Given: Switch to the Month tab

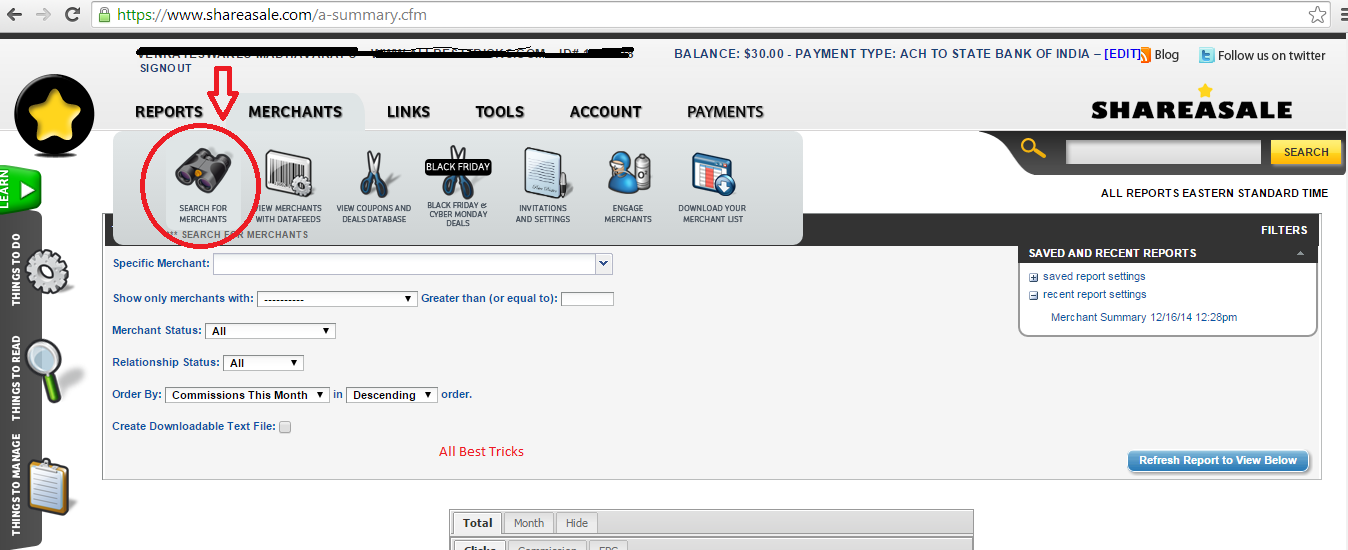Looking at the screenshot, I should click(x=529, y=523).
